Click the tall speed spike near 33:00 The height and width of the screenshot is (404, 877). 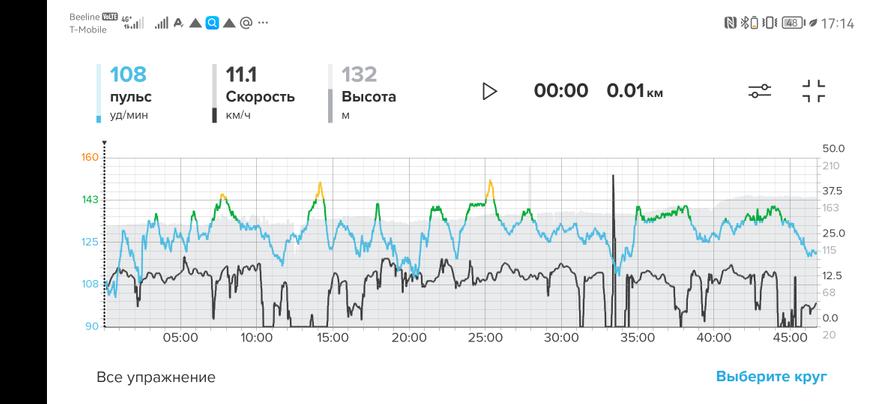614,250
